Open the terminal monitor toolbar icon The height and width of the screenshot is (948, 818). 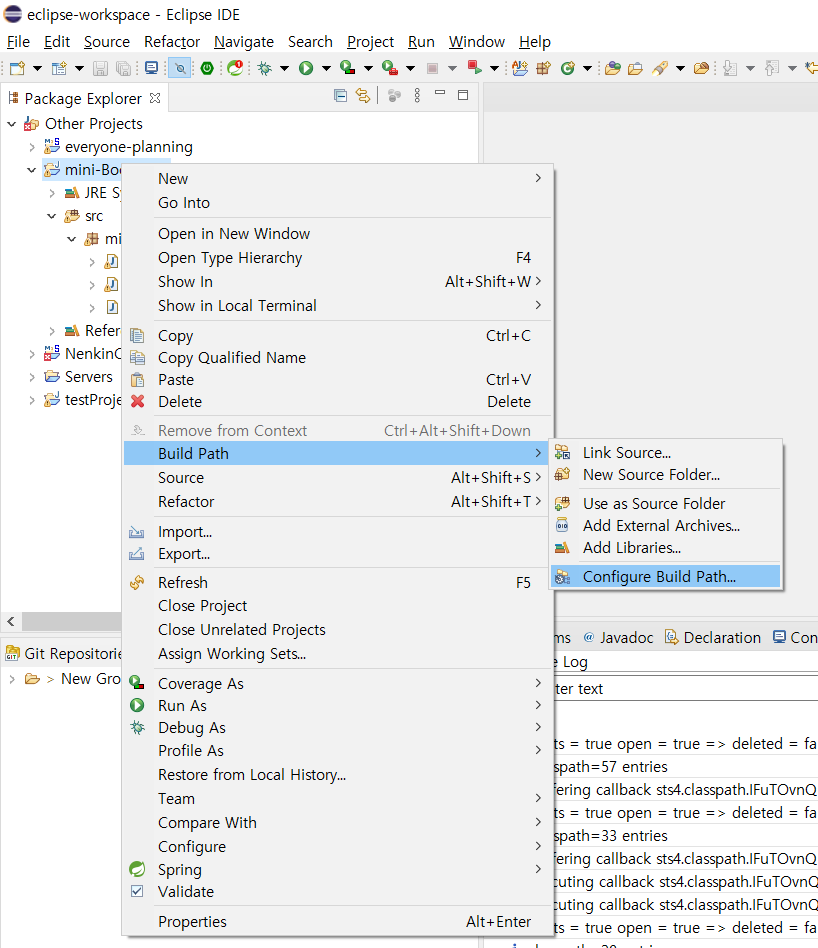coord(152,68)
